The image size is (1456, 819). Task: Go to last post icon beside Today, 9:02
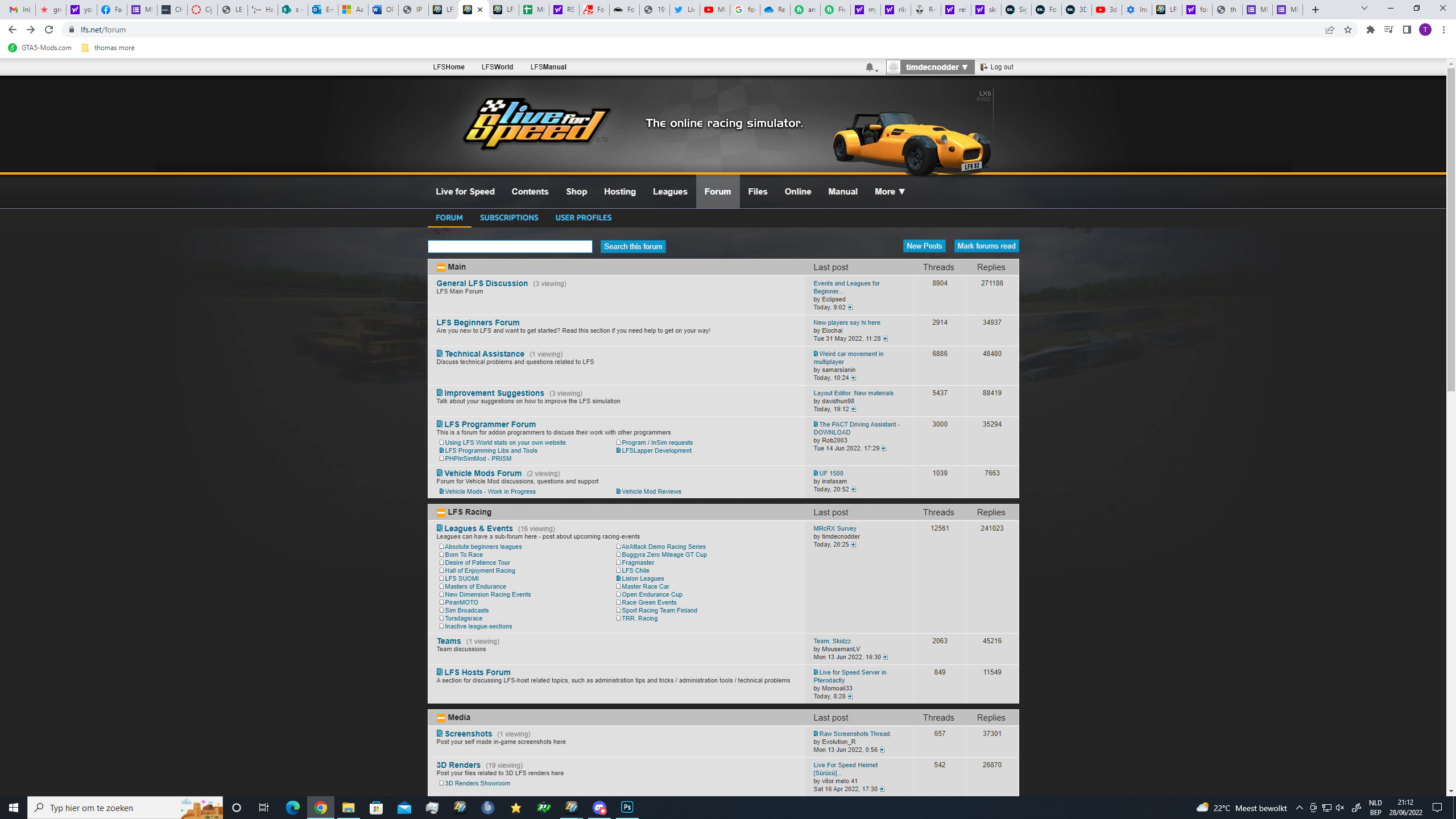click(x=850, y=308)
